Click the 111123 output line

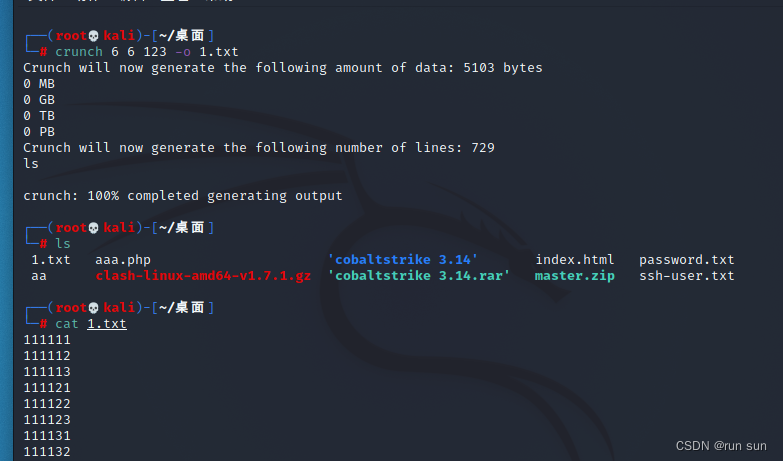tap(47, 420)
